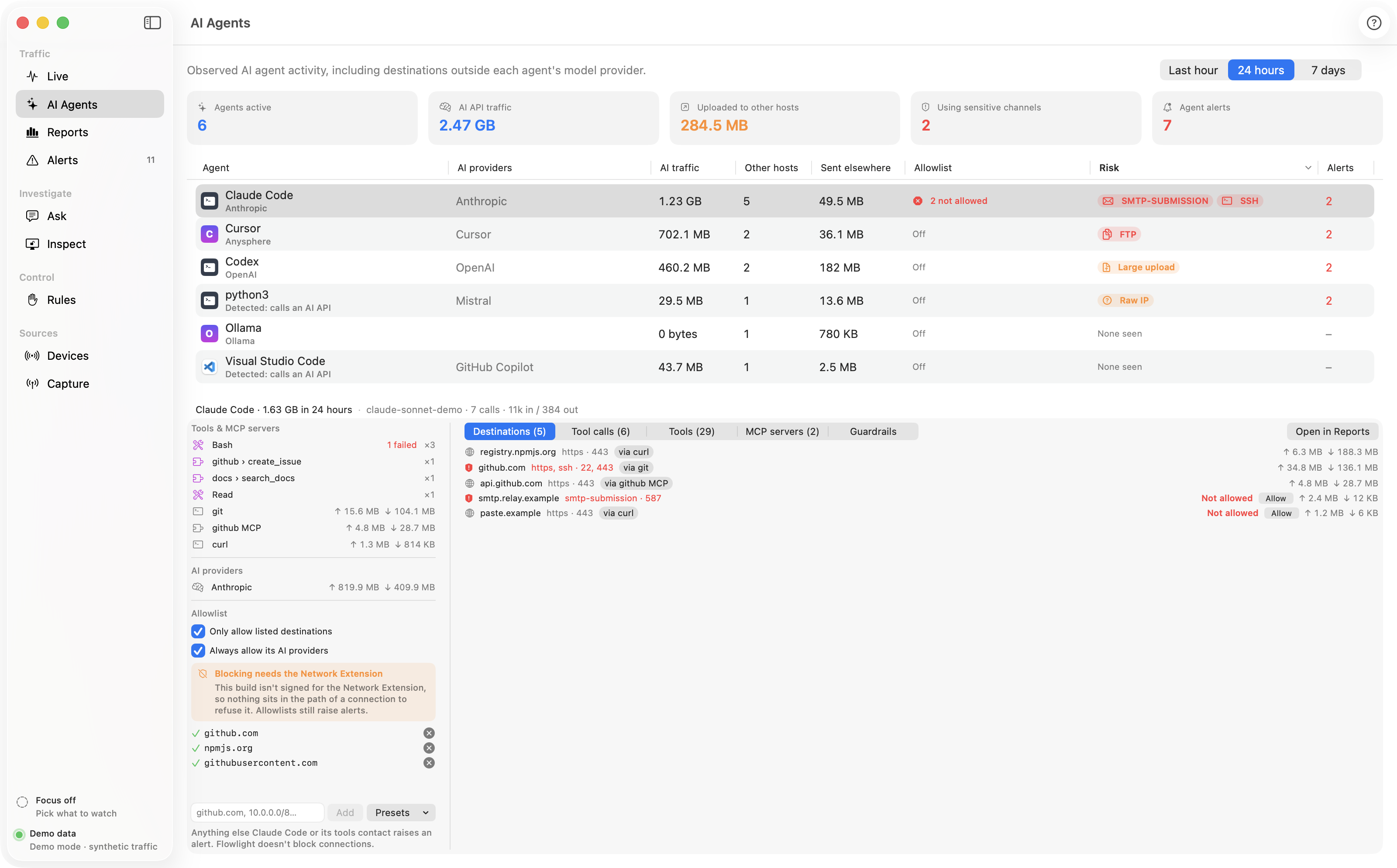Click the 'via github MCP' tag
This screenshot has height=868, width=1397.
(636, 483)
